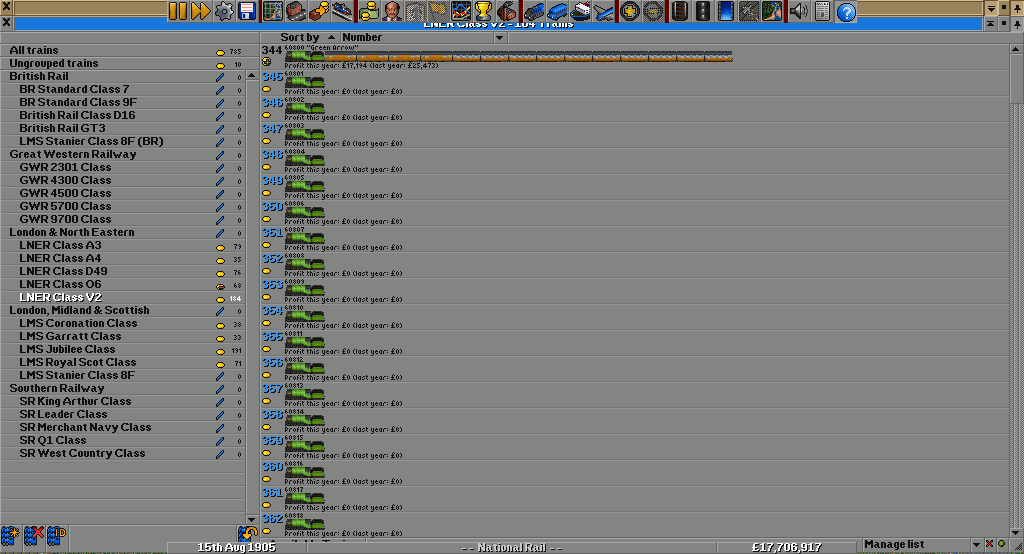The image size is (1024, 554).
Task: Open company finances coins icon
Action: point(368,11)
